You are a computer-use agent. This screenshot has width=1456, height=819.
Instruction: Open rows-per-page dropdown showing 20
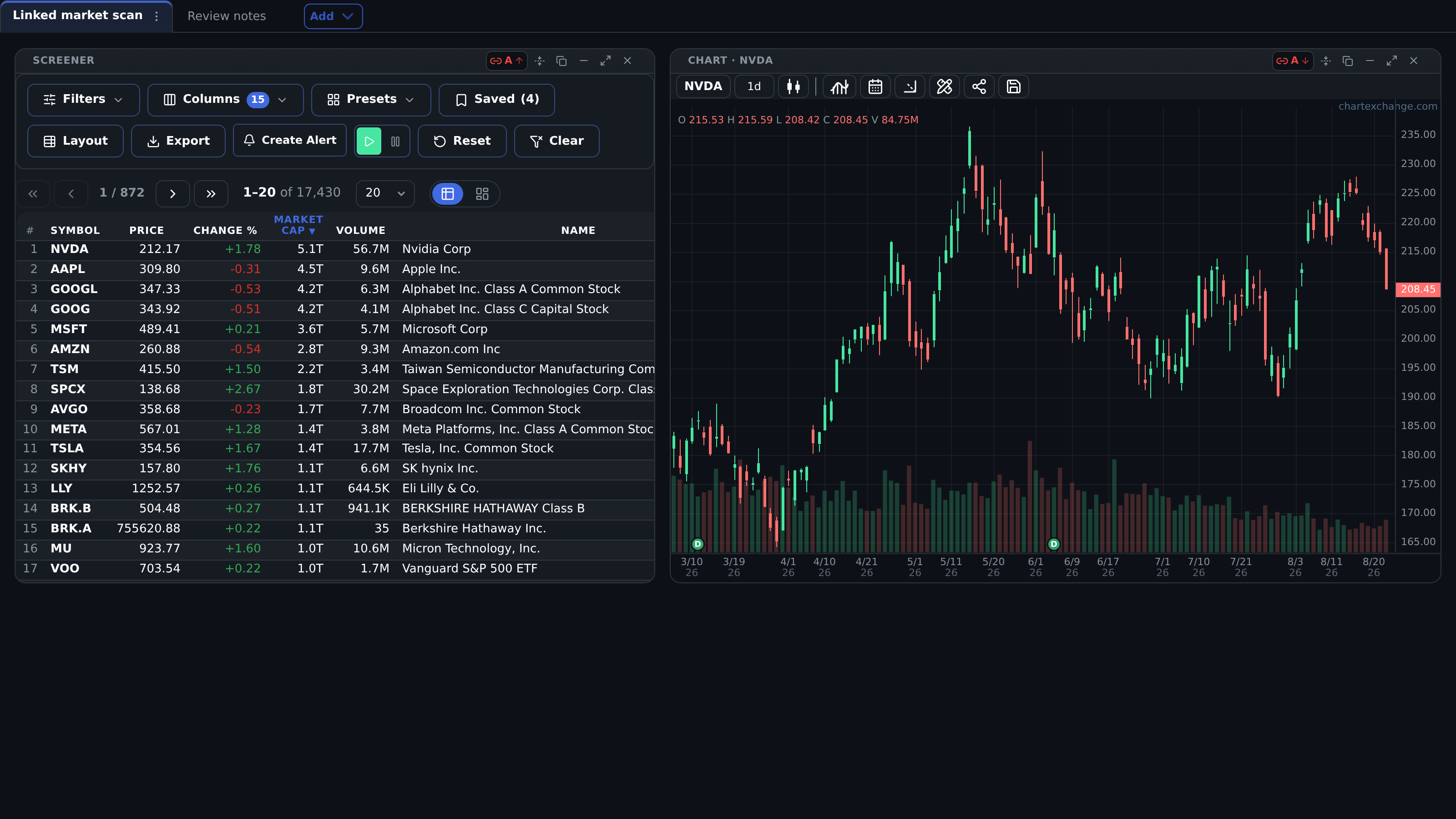tap(385, 193)
